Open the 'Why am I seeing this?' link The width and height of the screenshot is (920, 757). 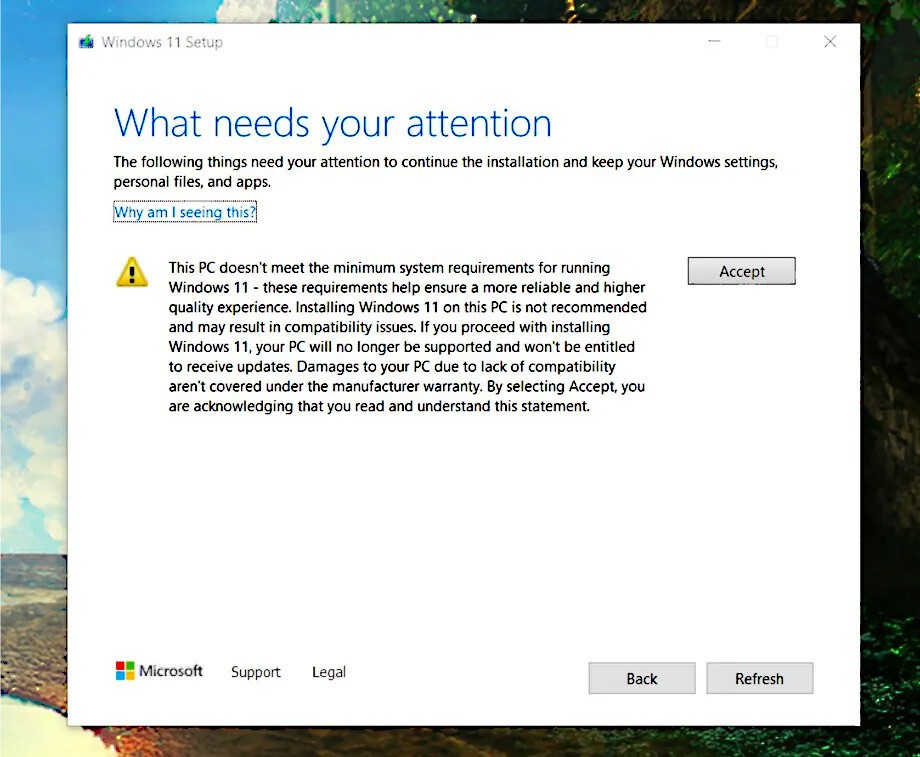click(185, 212)
